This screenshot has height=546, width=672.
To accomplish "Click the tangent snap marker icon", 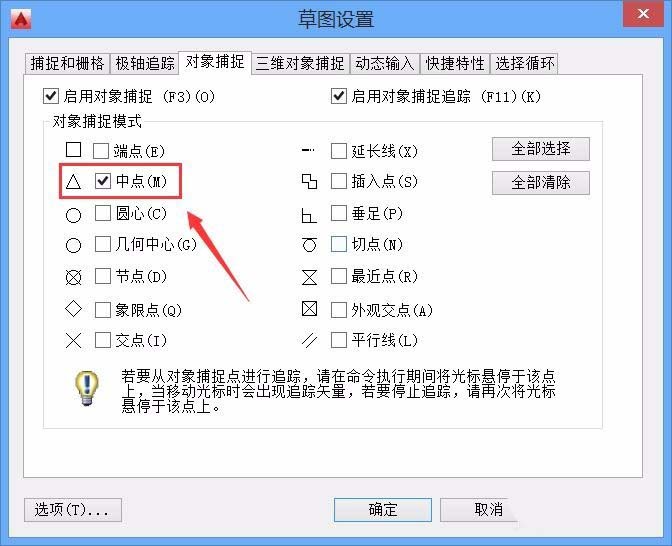I will pyautogui.click(x=309, y=244).
